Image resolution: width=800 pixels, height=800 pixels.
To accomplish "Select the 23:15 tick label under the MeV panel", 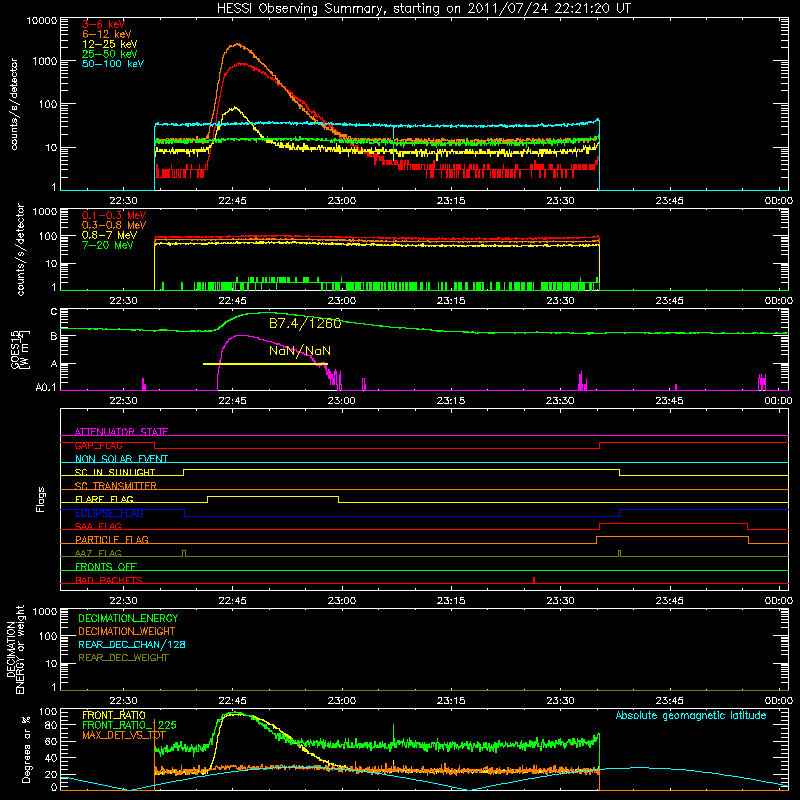I will point(451,301).
